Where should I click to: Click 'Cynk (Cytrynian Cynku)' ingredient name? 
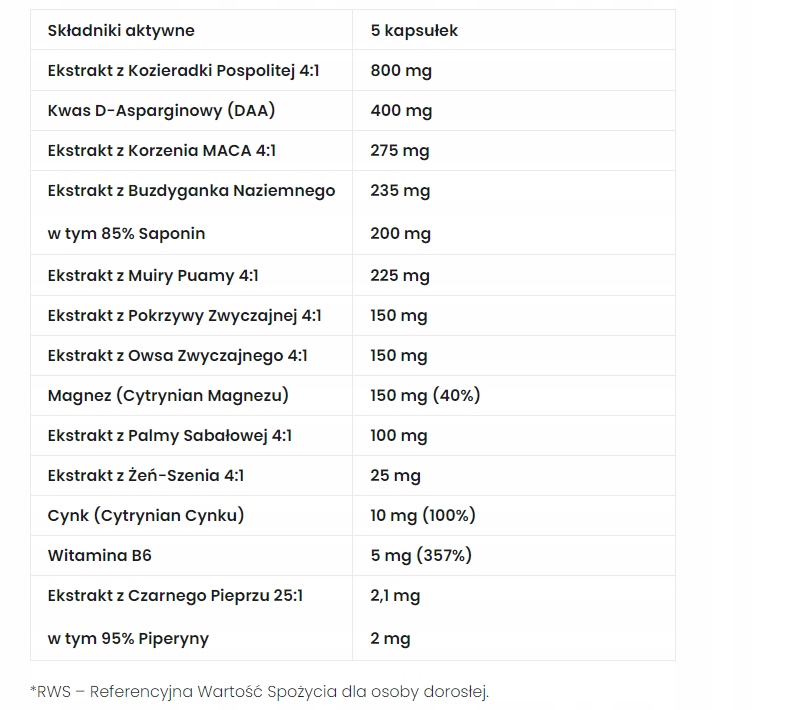pyautogui.click(x=146, y=515)
